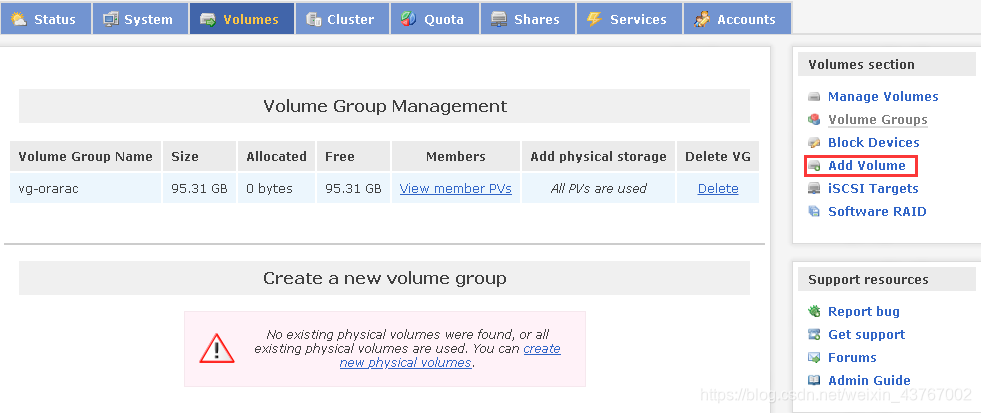Click the Get support icon
This screenshot has height=413, width=981.
point(814,334)
